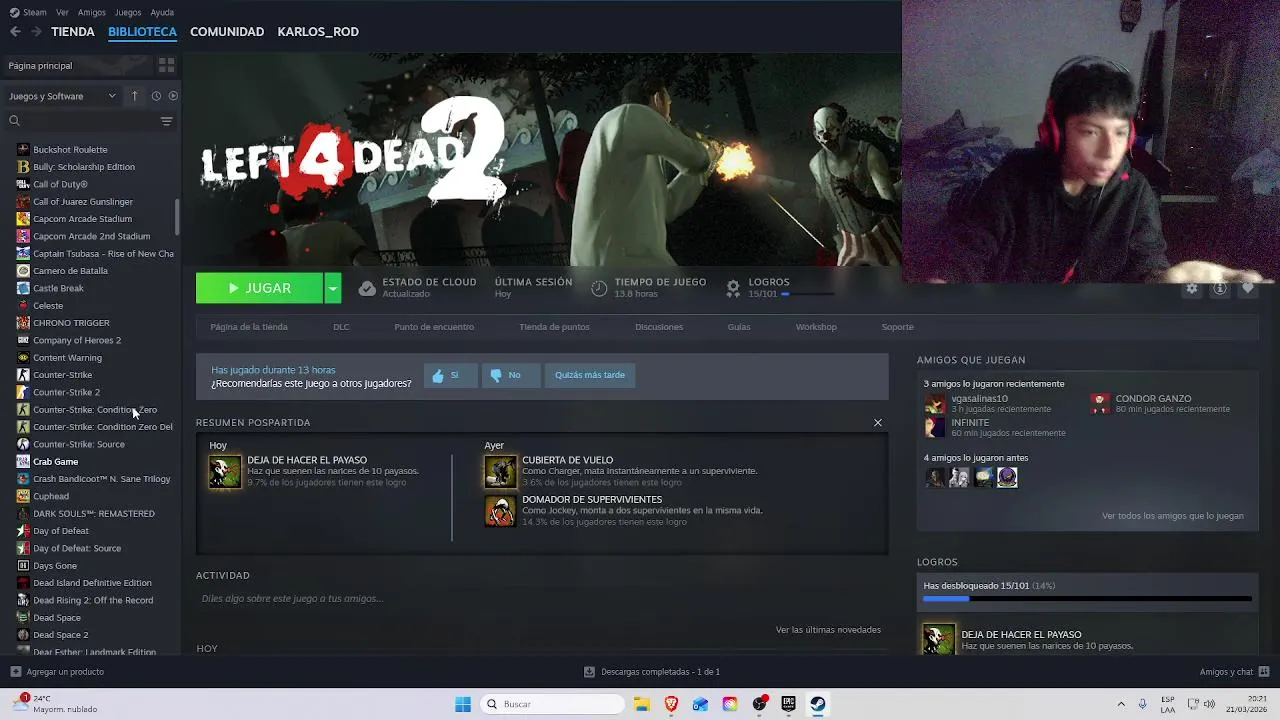Viewport: 1280px width, 720px height.
Task: Open the Ver menu
Action: click(x=62, y=12)
